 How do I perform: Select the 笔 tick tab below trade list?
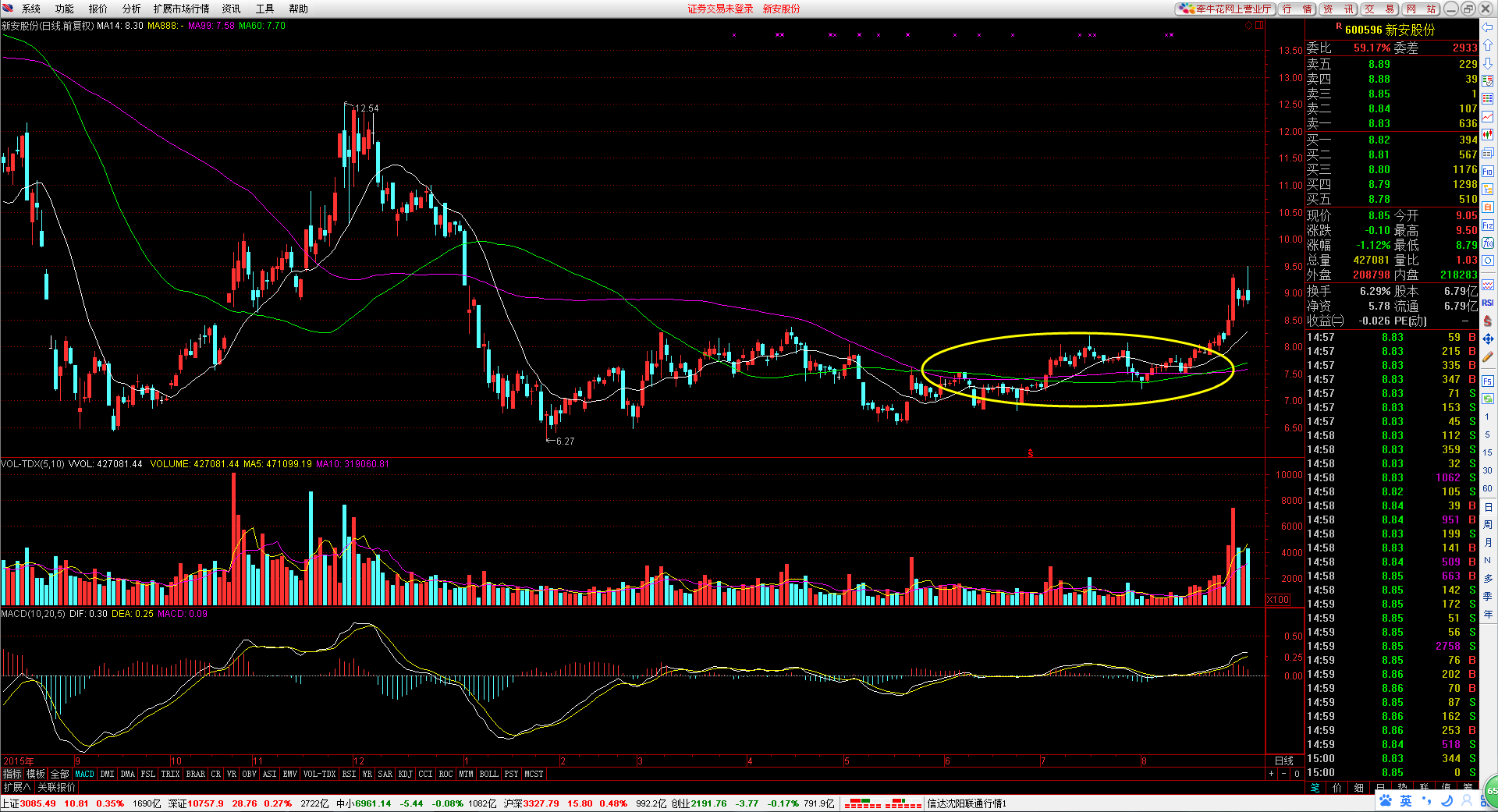(x=1315, y=788)
